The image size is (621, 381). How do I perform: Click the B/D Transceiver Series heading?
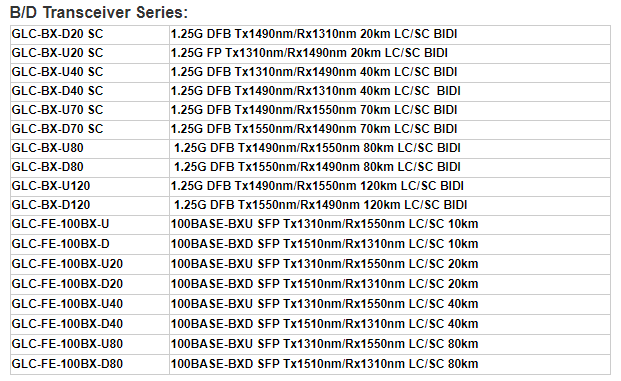[x=99, y=12]
